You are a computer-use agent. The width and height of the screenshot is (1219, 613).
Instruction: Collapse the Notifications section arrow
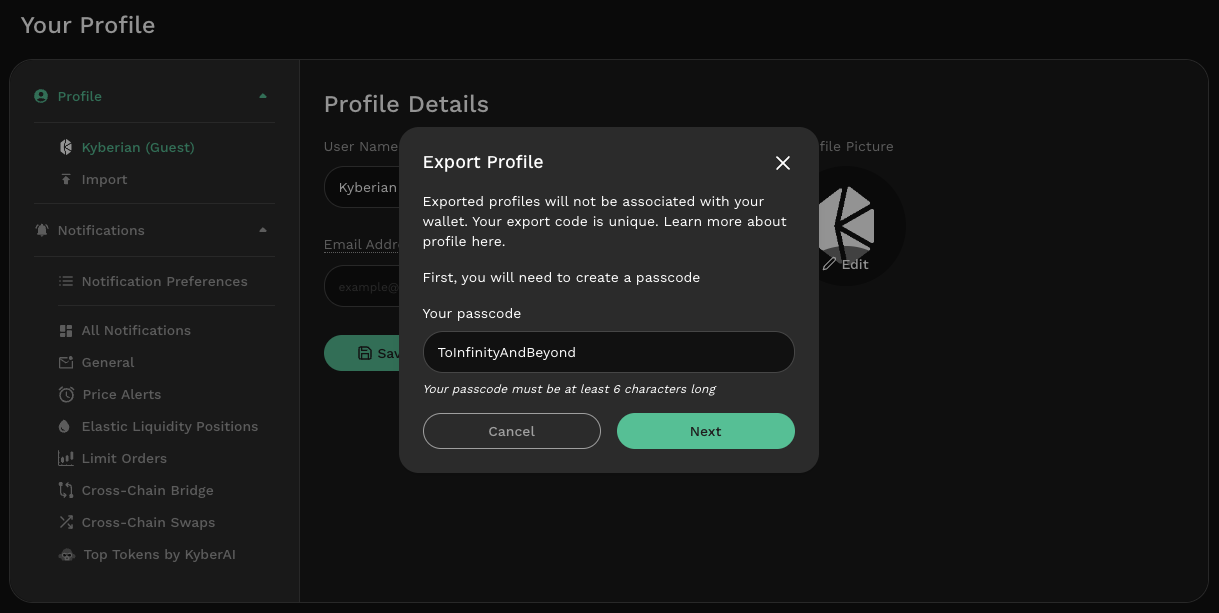263,230
